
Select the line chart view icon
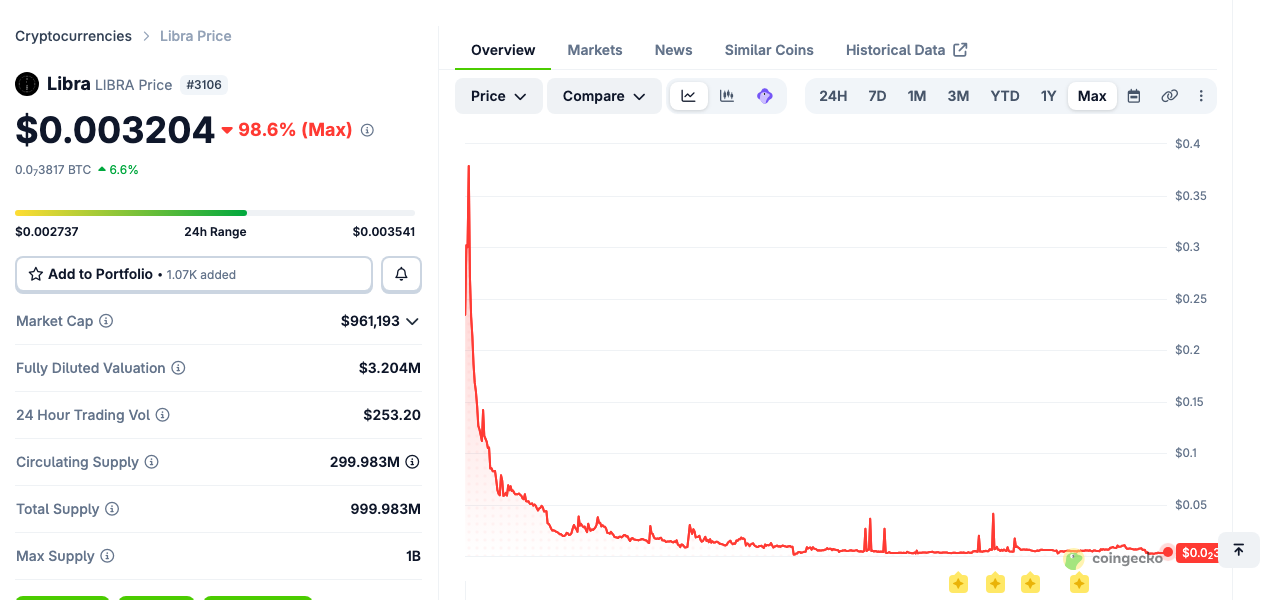(688, 96)
